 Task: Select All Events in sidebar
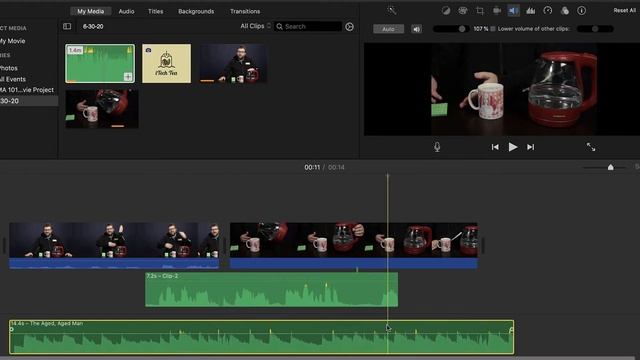13,79
